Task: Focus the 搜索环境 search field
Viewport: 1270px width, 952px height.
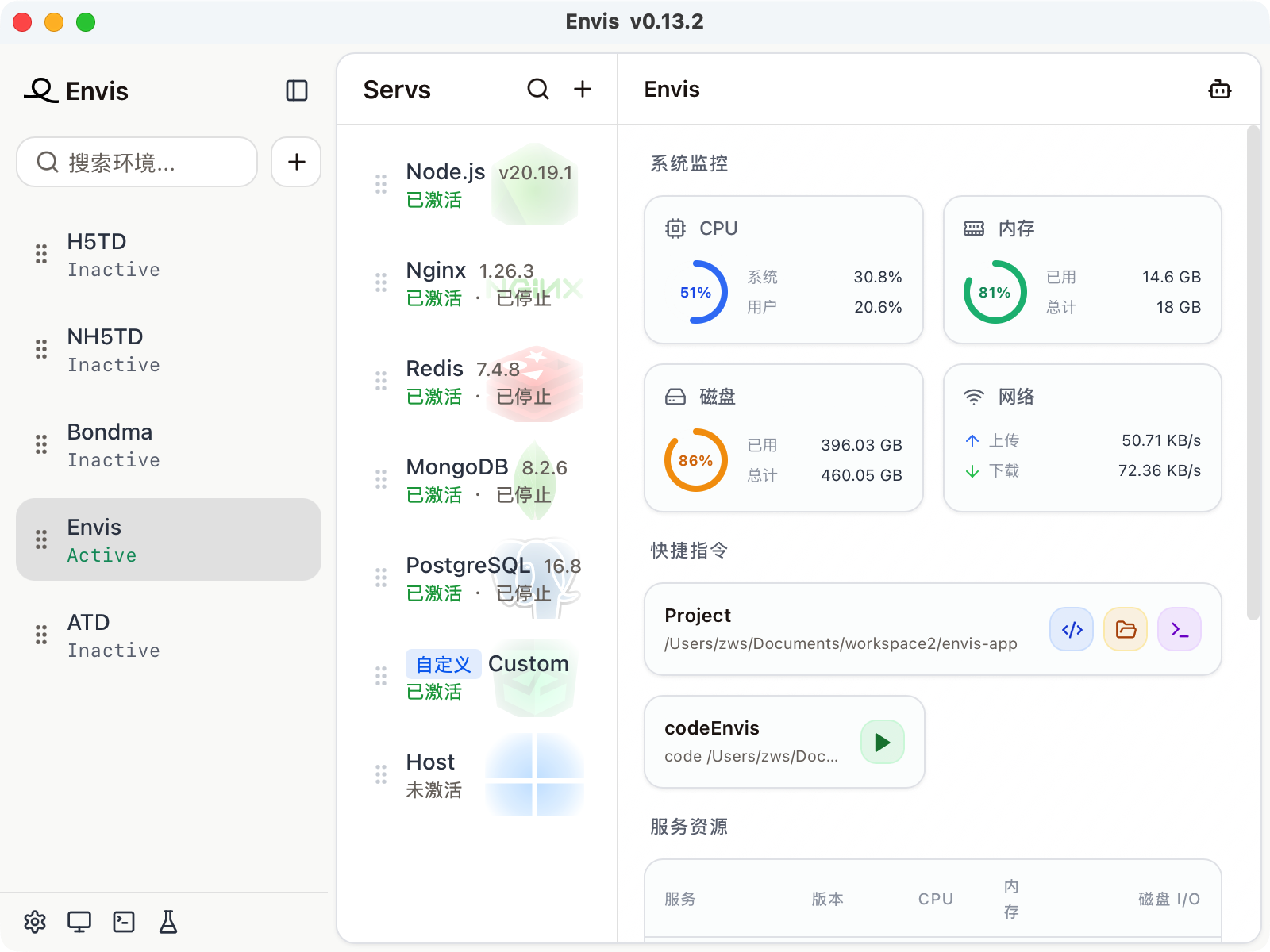Action: tap(137, 162)
